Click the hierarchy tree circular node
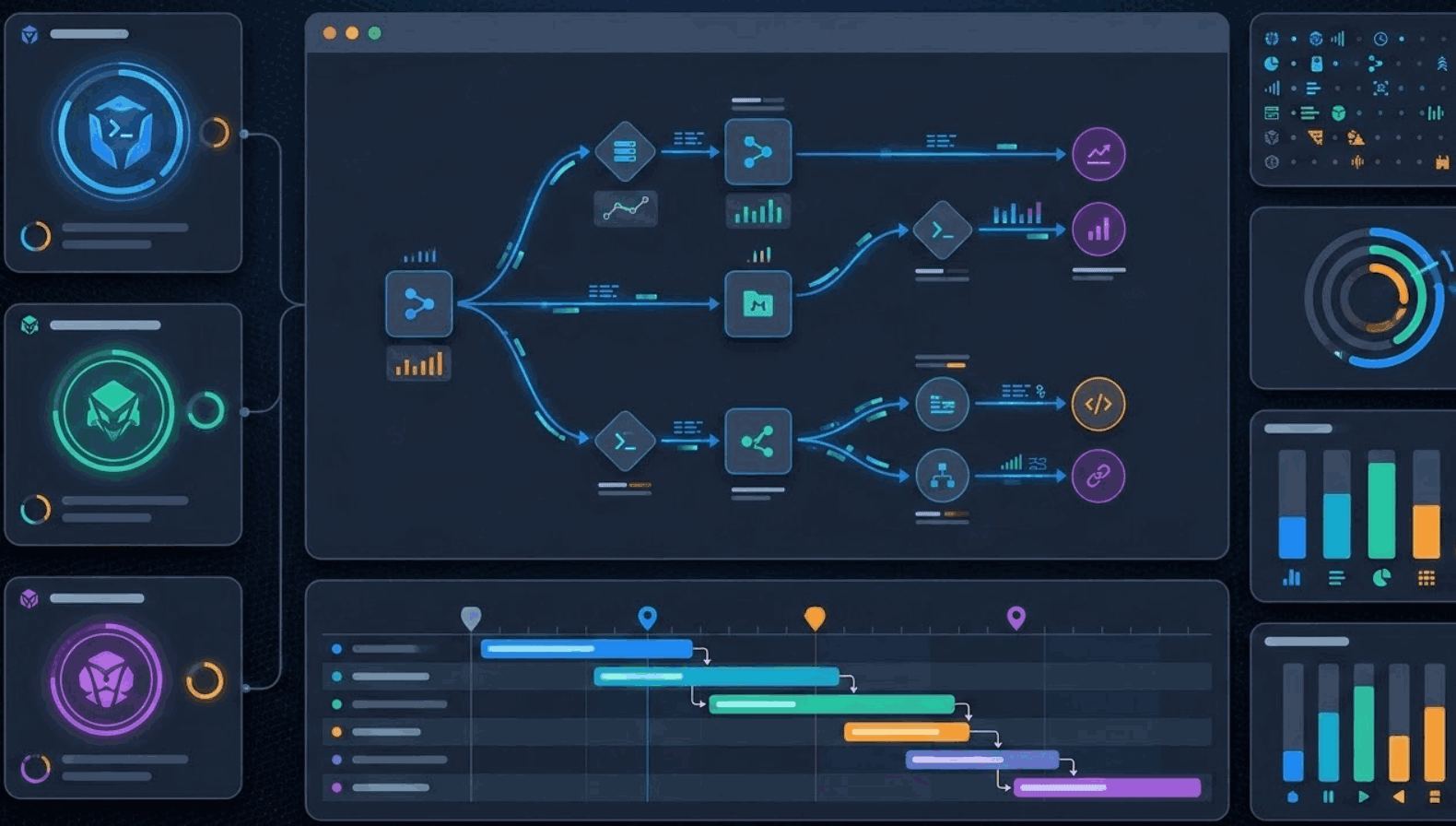The image size is (1456, 826). point(941,476)
